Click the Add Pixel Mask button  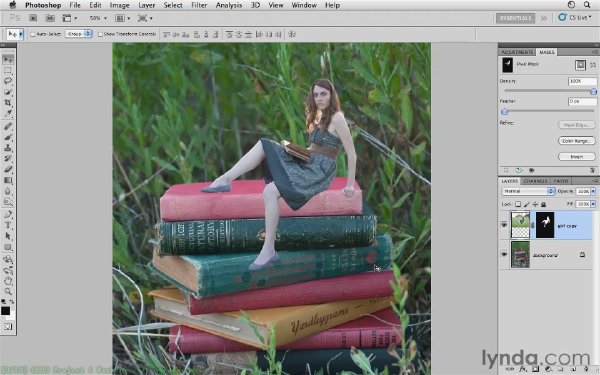[x=580, y=65]
